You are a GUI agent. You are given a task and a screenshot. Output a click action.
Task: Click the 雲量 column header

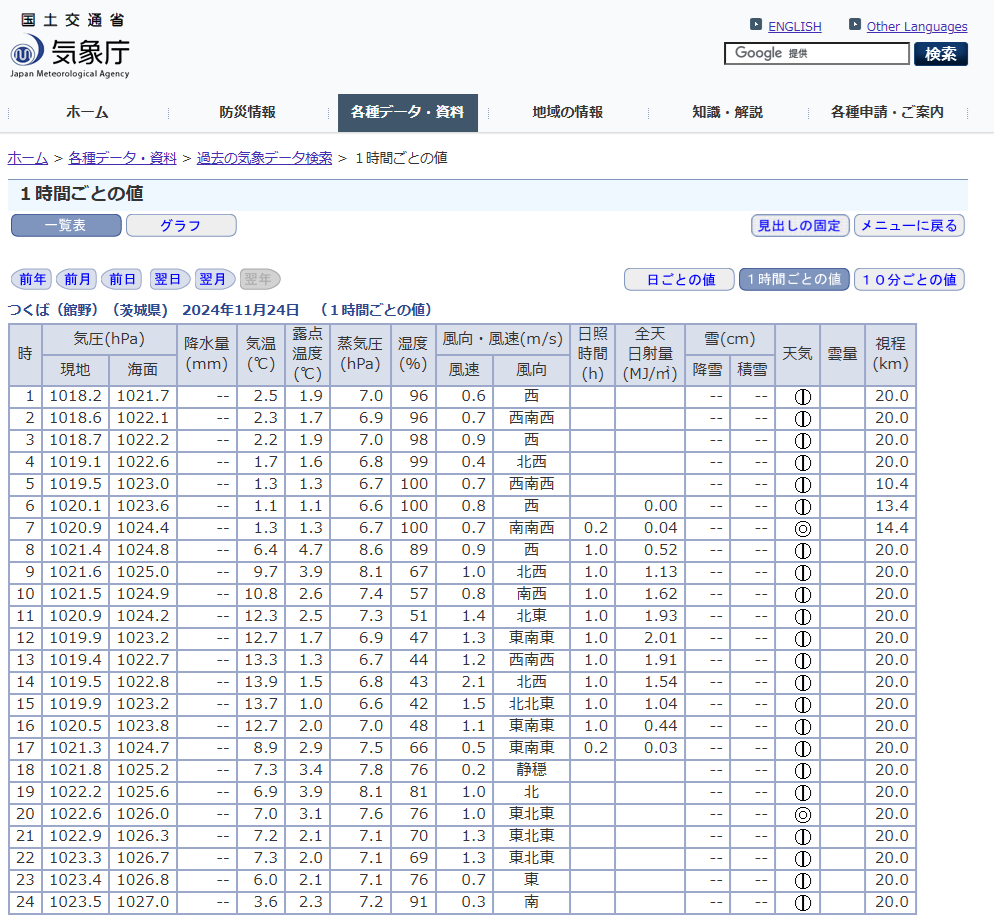(842, 354)
